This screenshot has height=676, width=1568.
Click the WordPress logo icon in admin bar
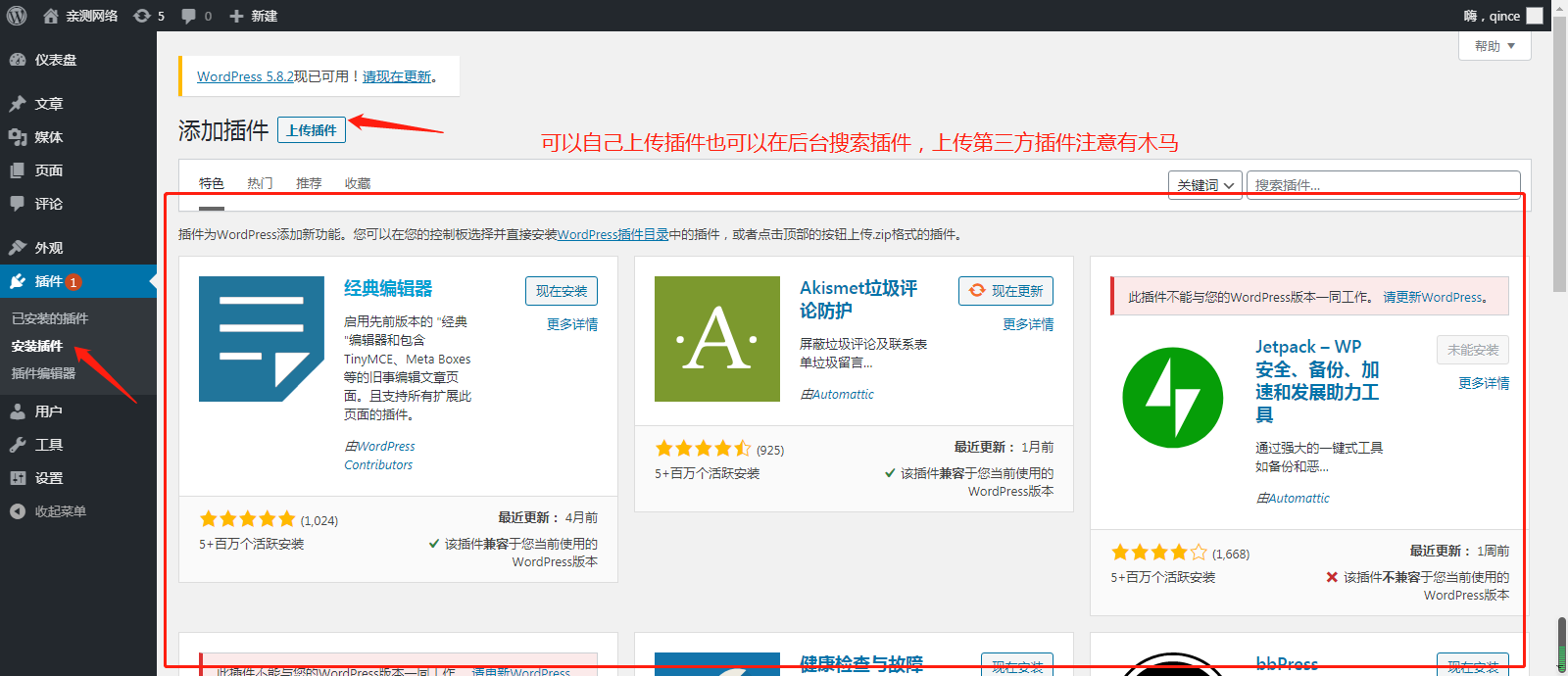point(17,16)
